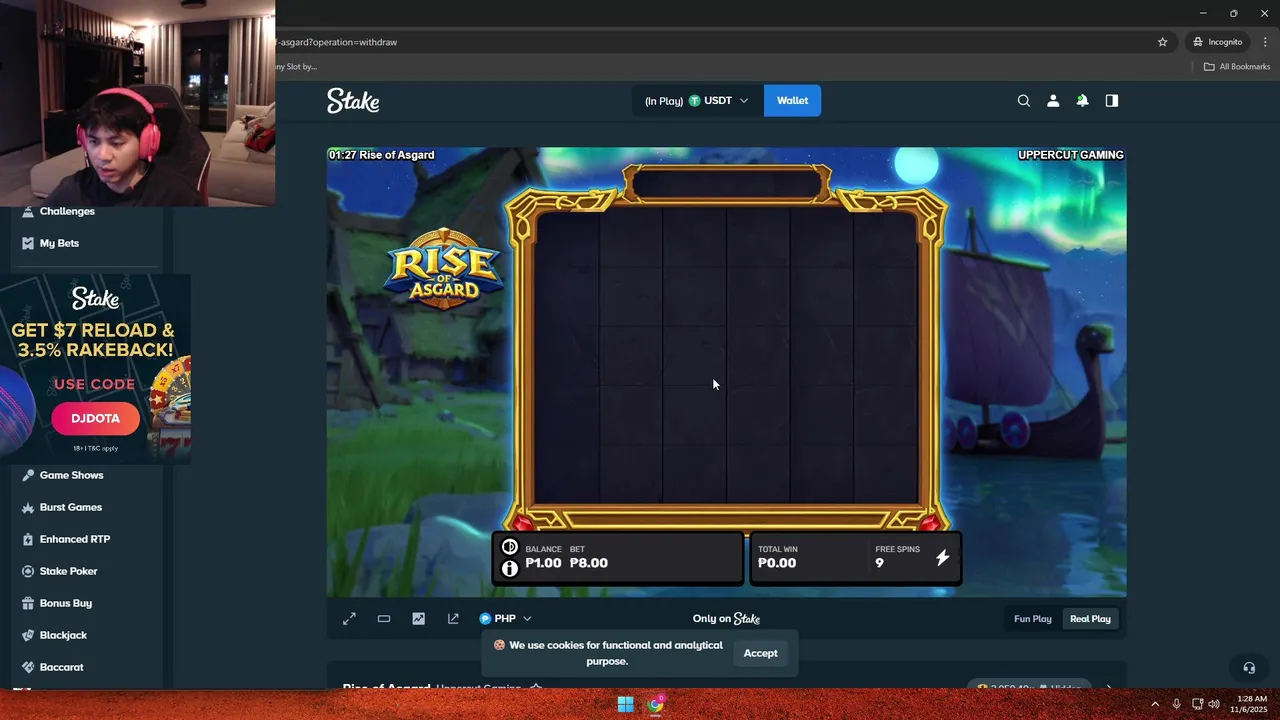Click the P8.00 bet amount

(589, 563)
